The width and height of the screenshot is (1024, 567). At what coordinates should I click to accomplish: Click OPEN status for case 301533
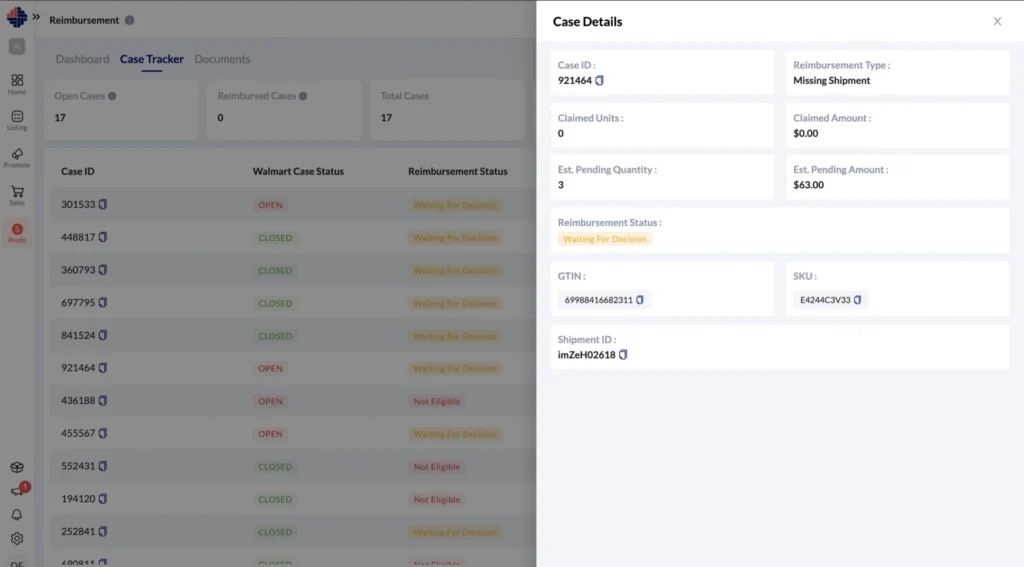(270, 205)
